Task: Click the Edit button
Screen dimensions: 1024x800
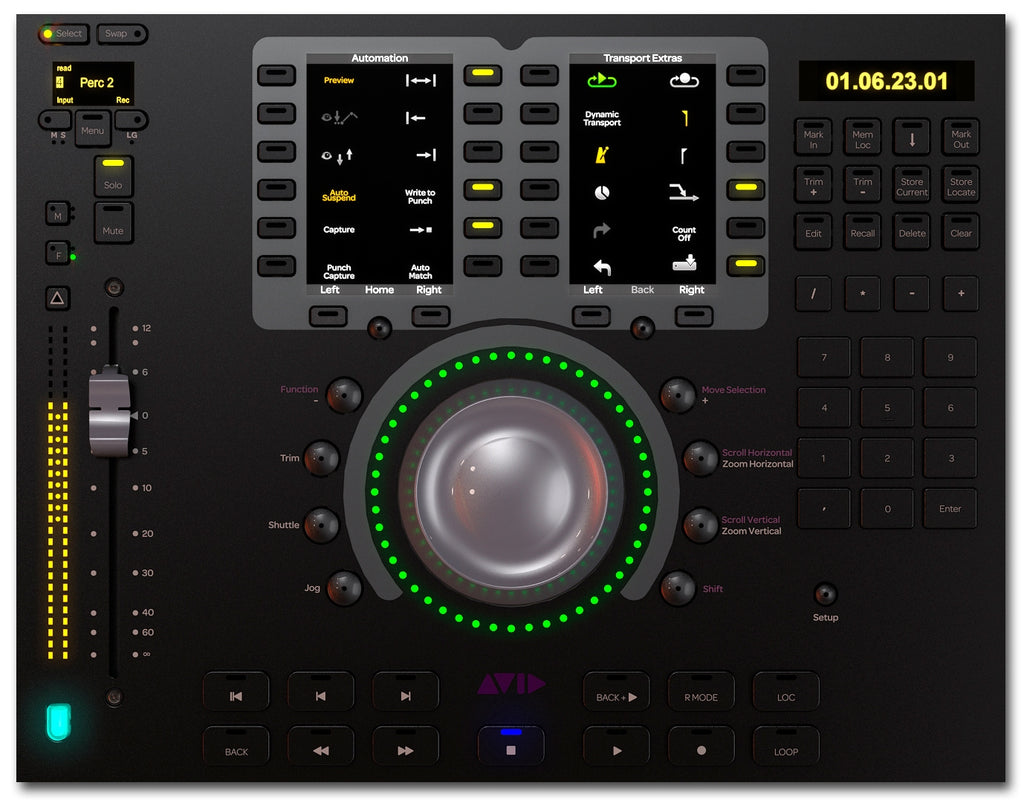Action: 813,231
